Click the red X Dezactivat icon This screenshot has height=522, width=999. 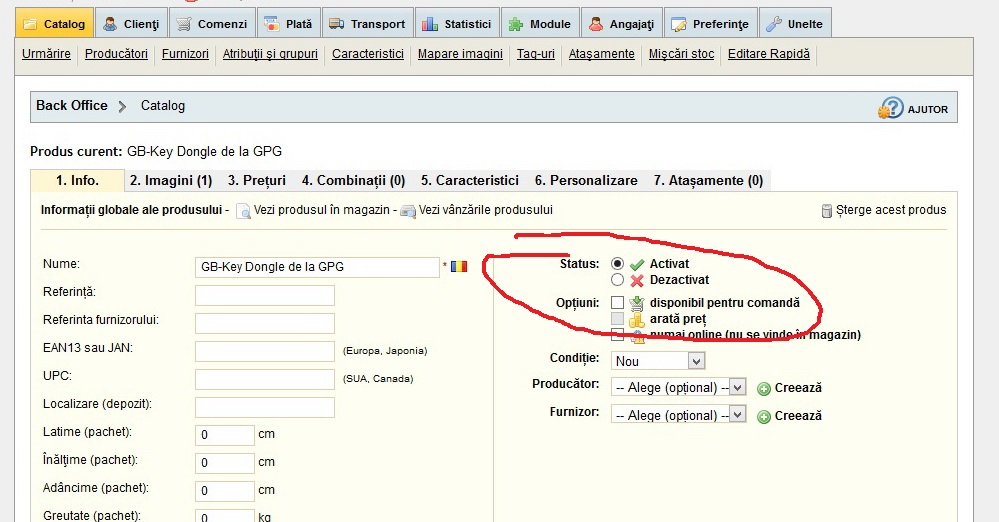[636, 280]
